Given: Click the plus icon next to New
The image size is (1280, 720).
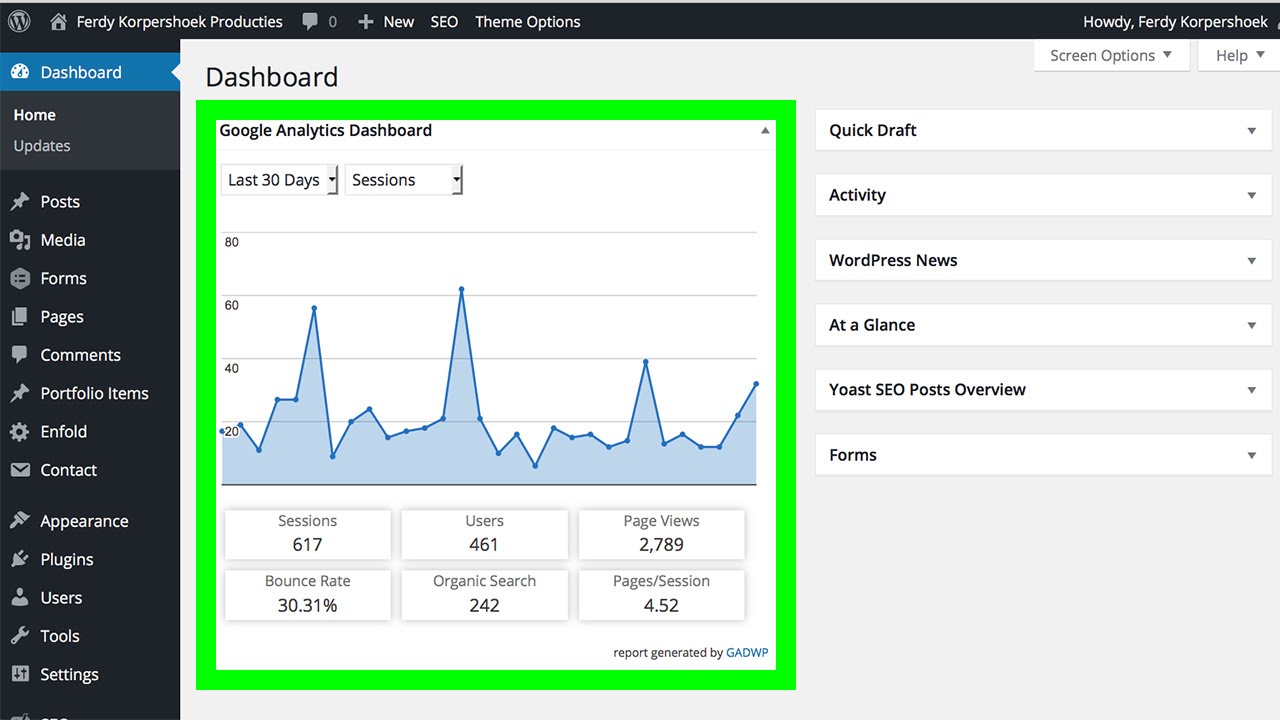Looking at the screenshot, I should click(x=366, y=21).
